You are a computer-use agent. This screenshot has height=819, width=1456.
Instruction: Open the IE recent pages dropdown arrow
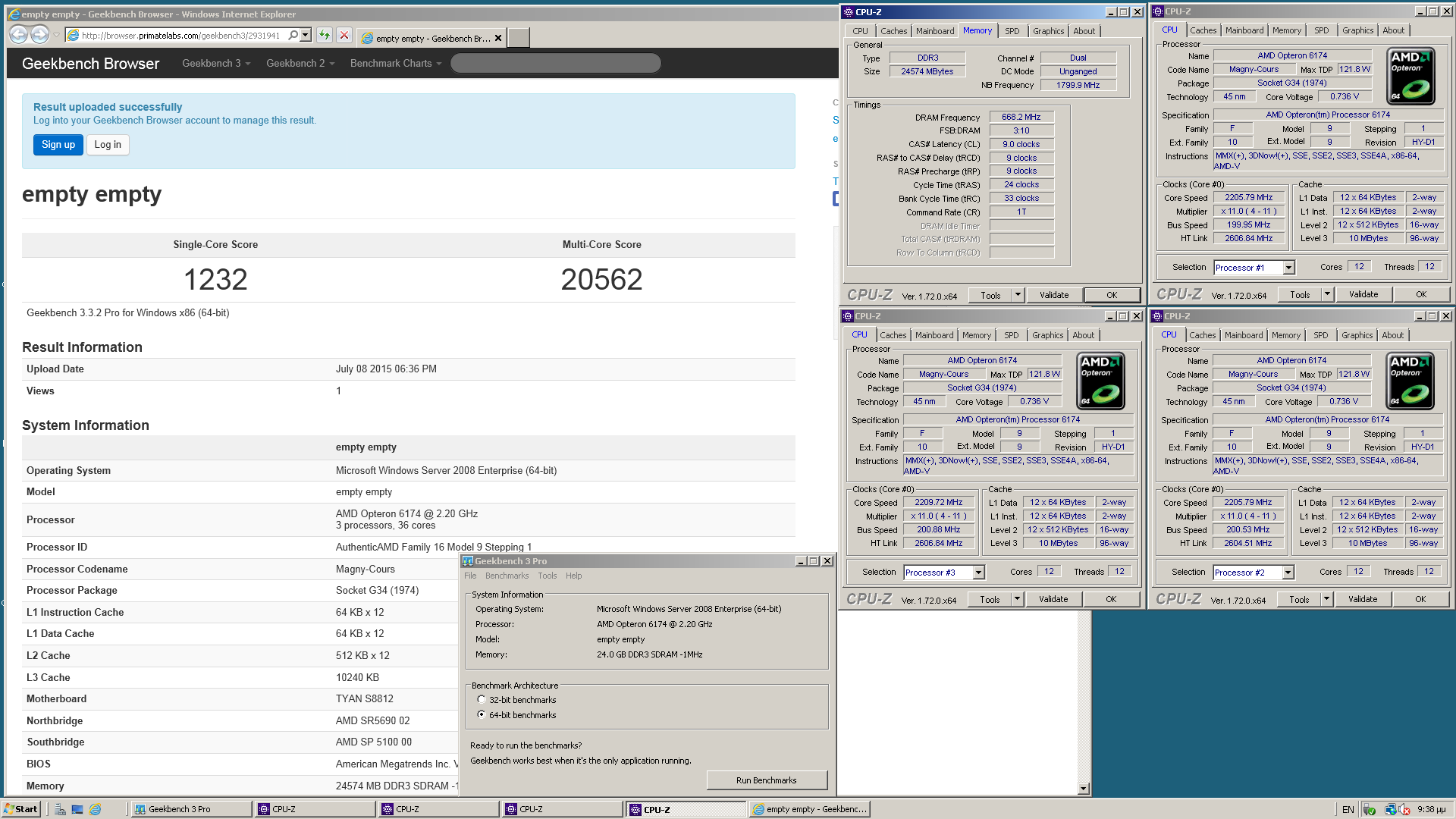tap(56, 35)
